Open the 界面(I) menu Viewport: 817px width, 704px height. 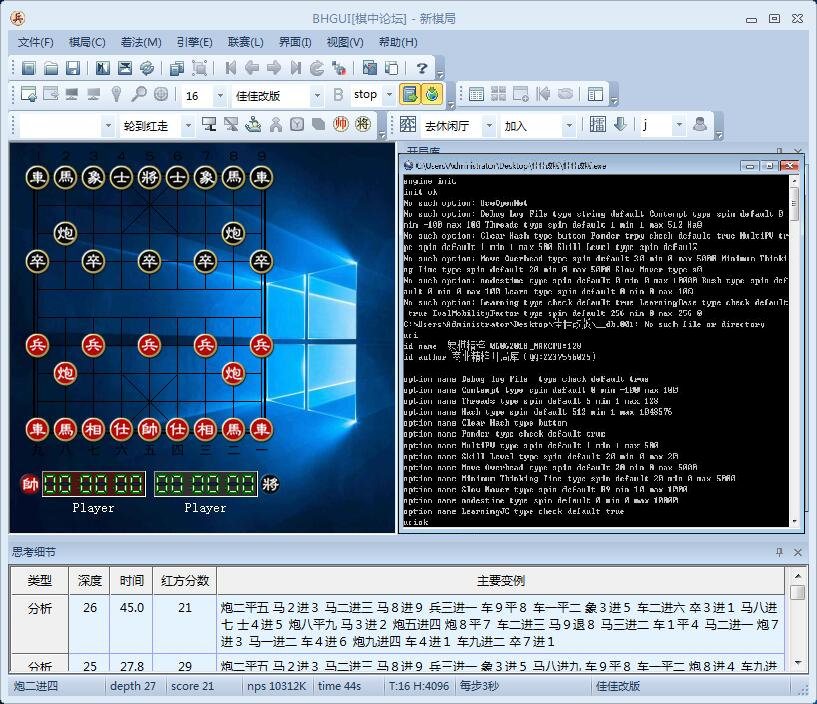click(x=295, y=42)
